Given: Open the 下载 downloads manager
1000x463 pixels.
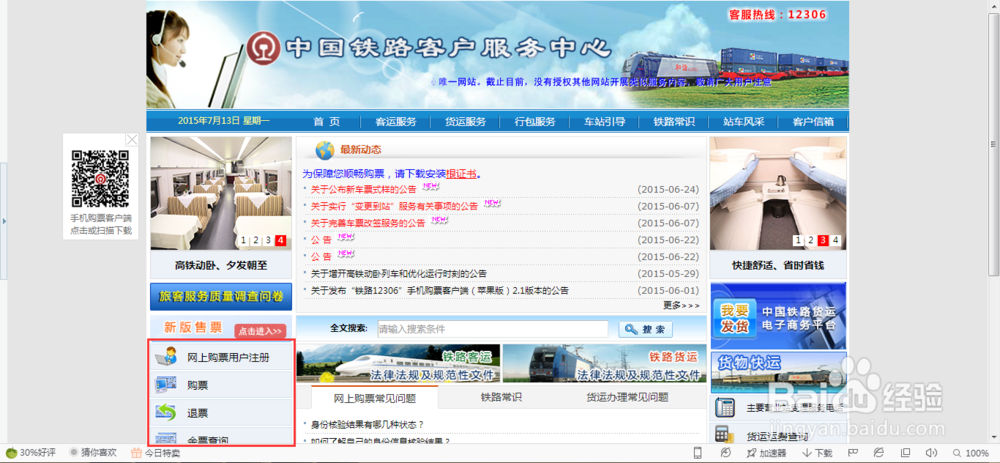Looking at the screenshot, I should click(x=817, y=453).
